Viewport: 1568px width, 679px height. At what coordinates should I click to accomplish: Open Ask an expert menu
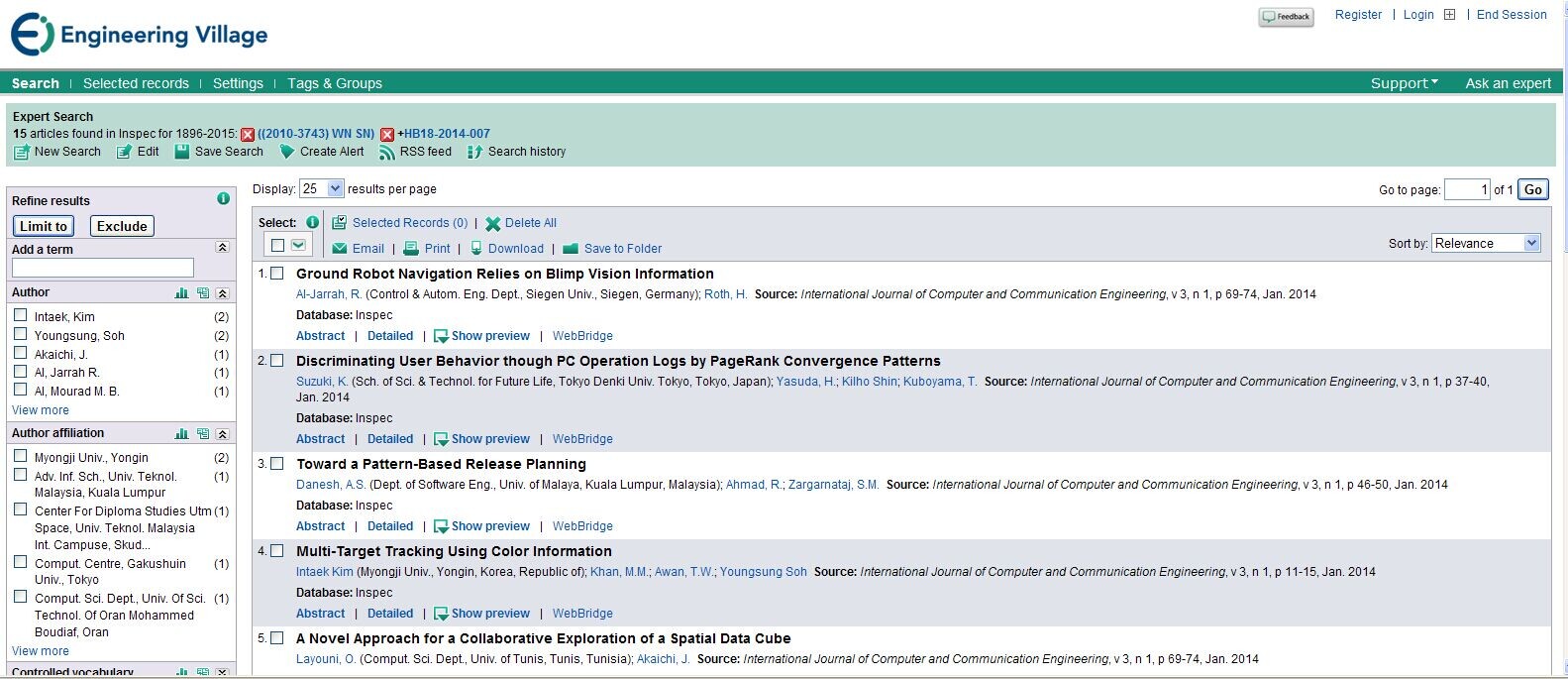[1509, 83]
